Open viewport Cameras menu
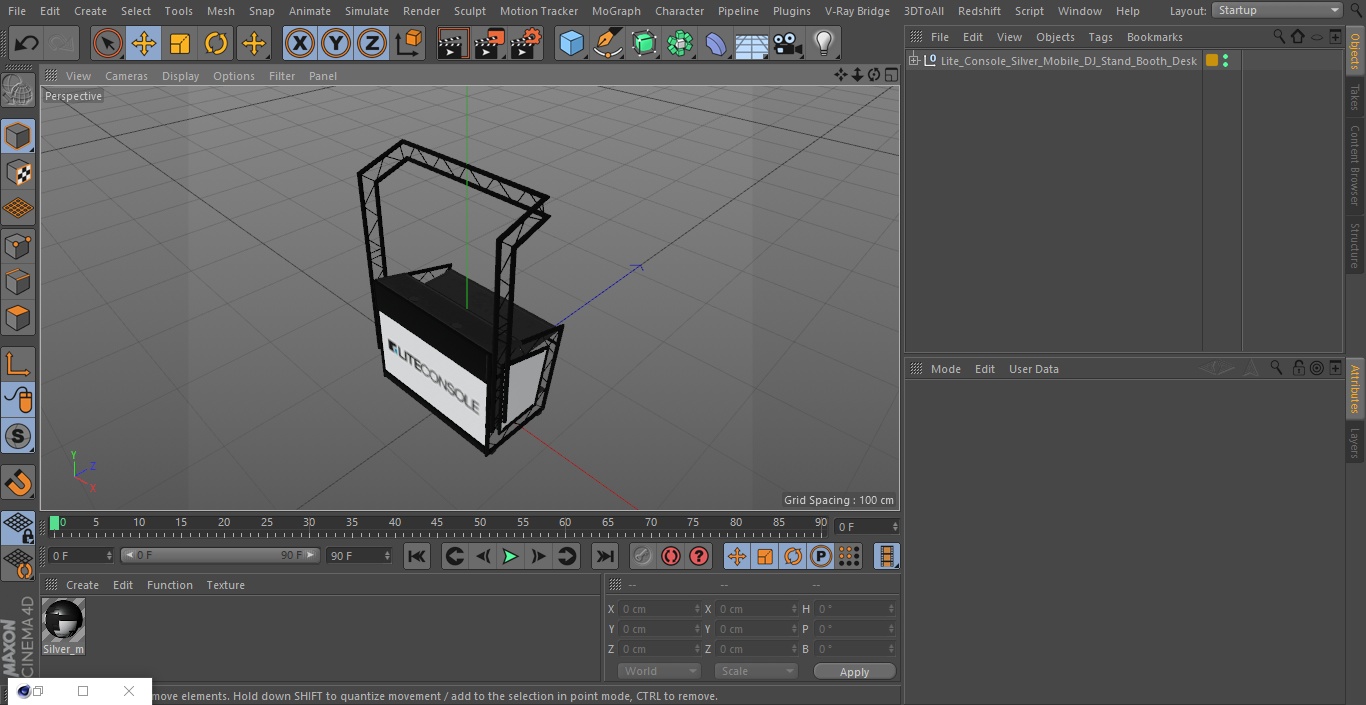The height and width of the screenshot is (705, 1366). click(126, 76)
